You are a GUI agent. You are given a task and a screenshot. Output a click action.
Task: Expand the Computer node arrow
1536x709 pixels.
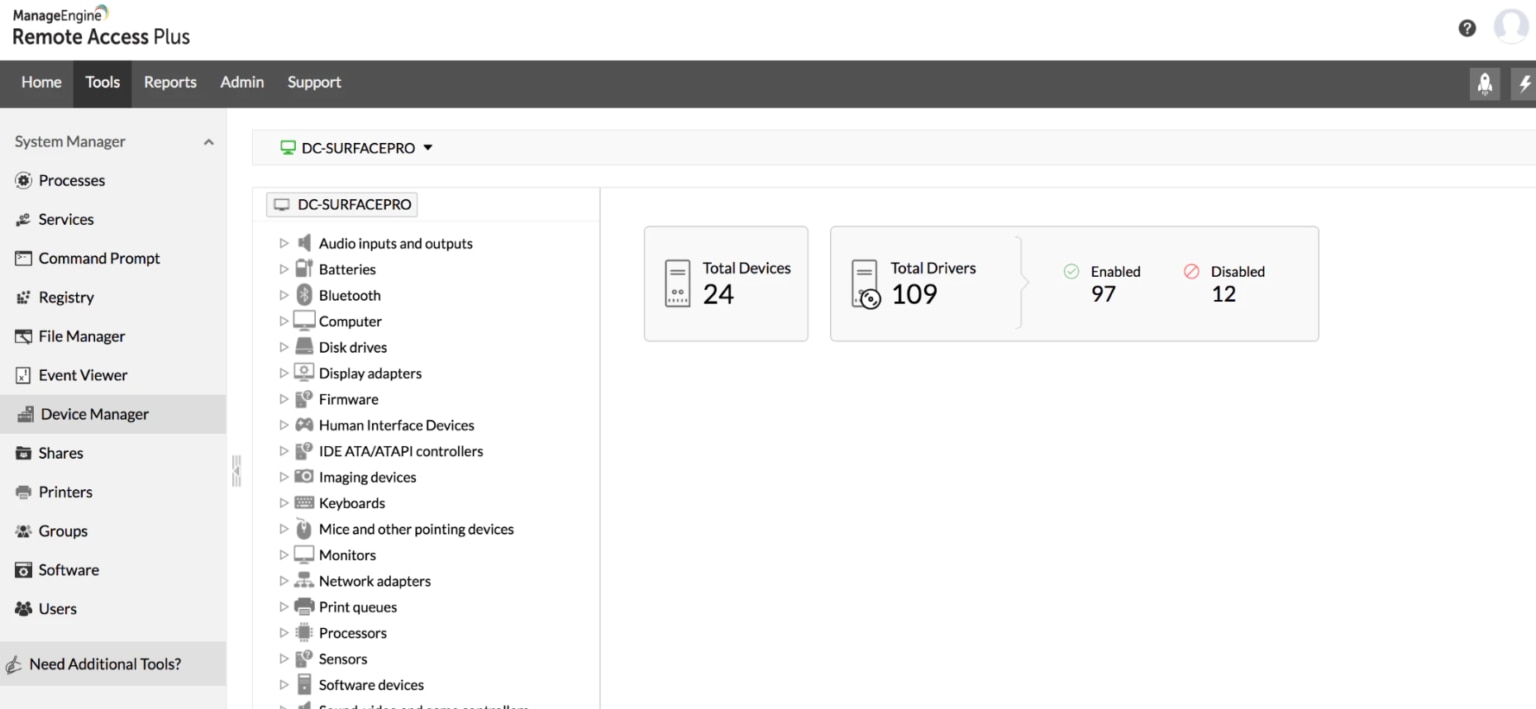tap(284, 321)
